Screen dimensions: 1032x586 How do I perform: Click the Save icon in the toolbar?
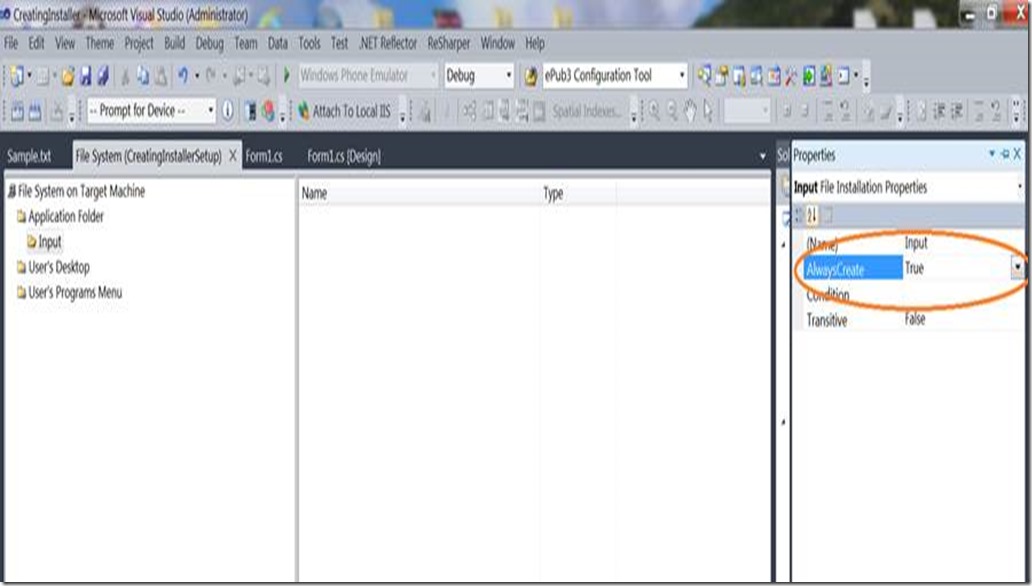click(87, 76)
